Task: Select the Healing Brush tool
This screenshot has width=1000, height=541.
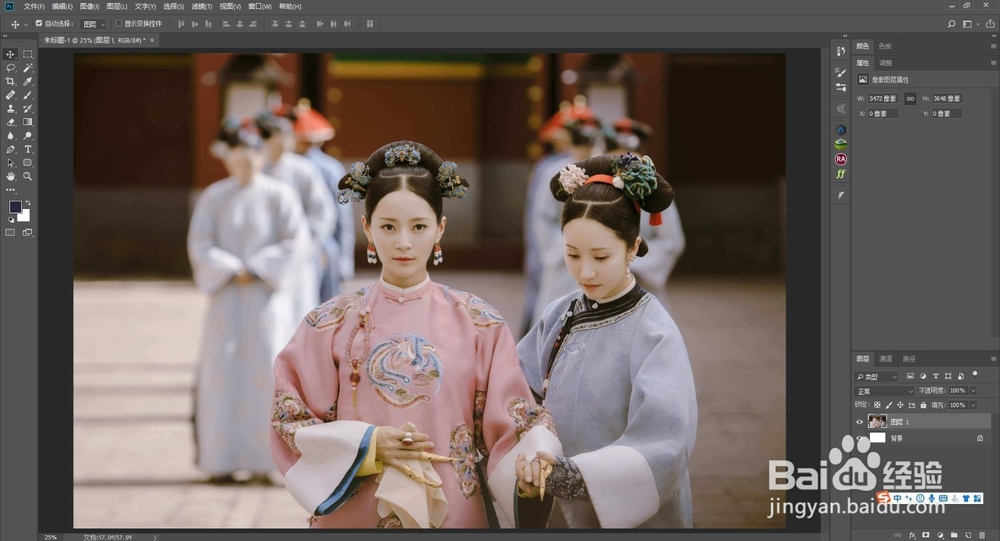Action: (x=10, y=95)
